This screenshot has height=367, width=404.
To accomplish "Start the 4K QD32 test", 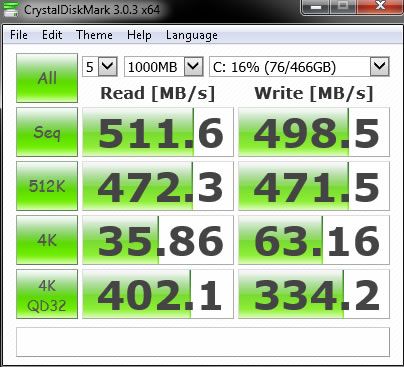I will 47,294.
